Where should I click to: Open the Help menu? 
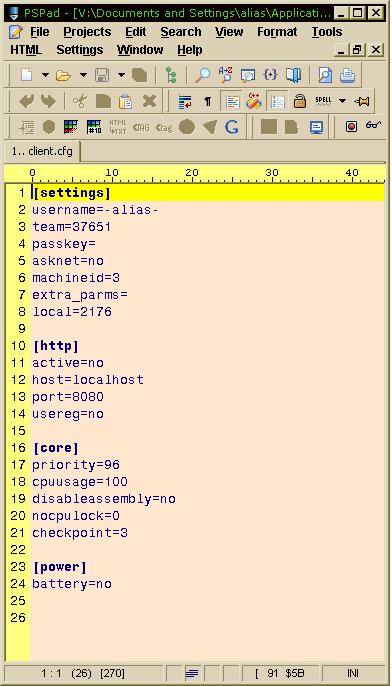click(x=190, y=50)
